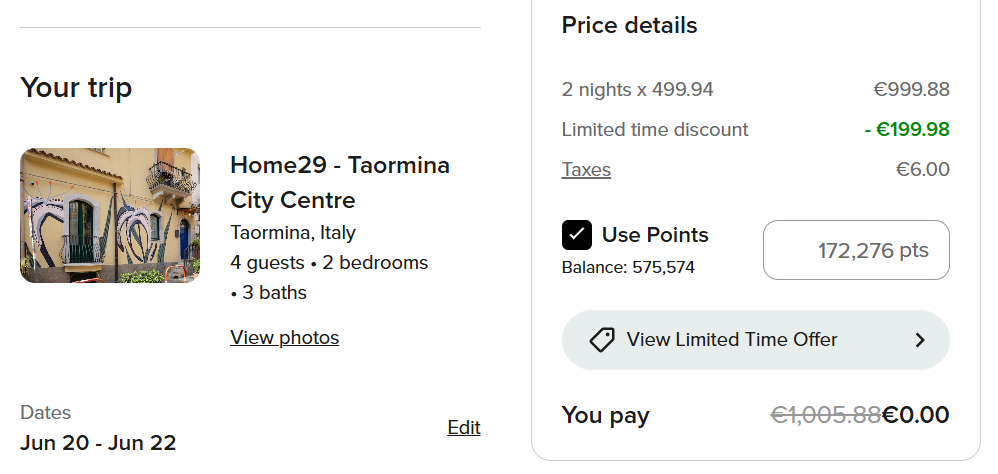Click the Use Points label text
This screenshot has height=474, width=998.
point(655,235)
